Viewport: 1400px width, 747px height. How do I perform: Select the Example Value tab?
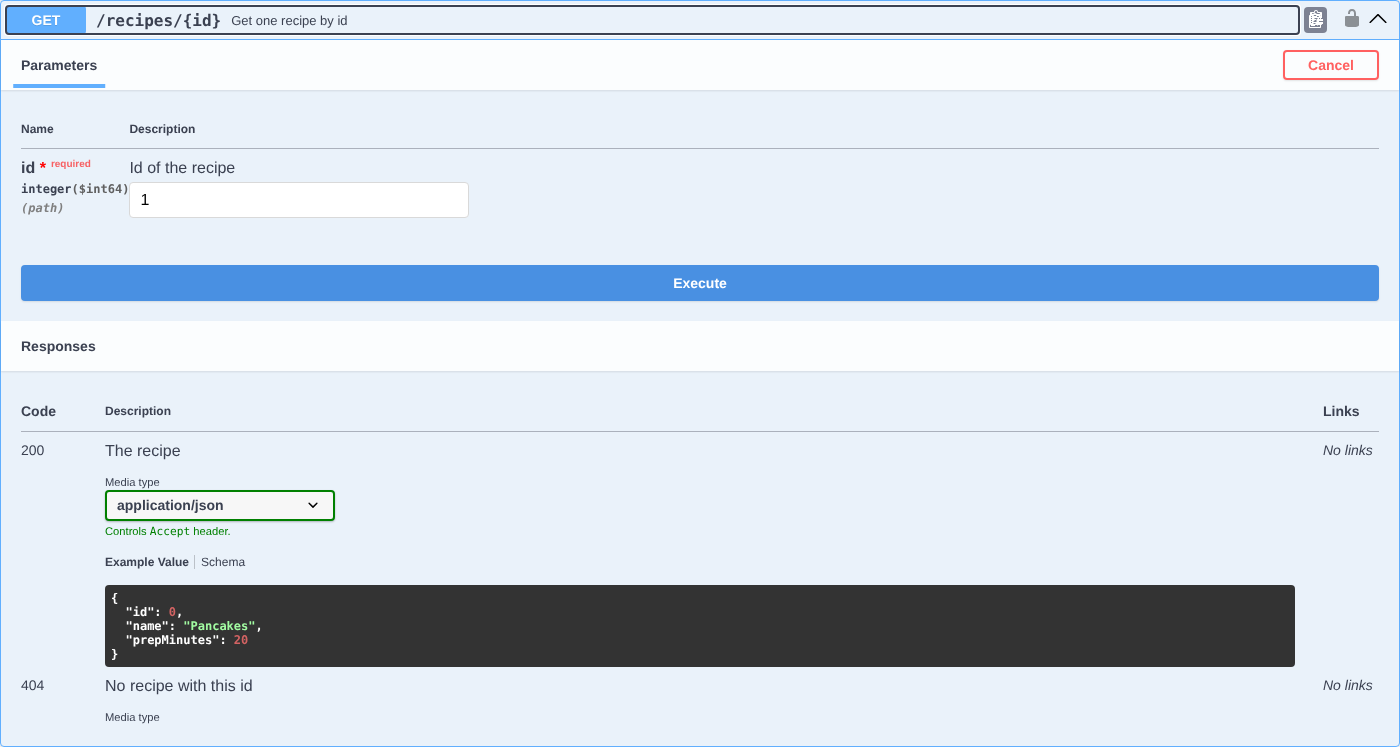click(x=147, y=562)
